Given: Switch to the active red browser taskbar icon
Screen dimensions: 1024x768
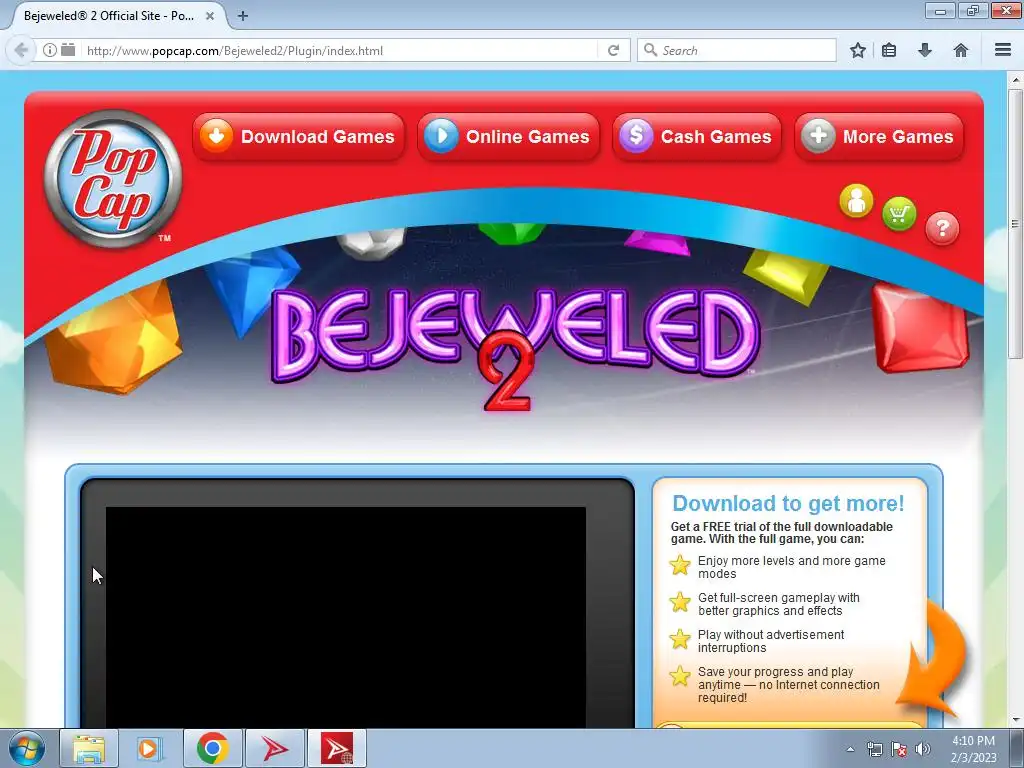Looking at the screenshot, I should (x=337, y=748).
